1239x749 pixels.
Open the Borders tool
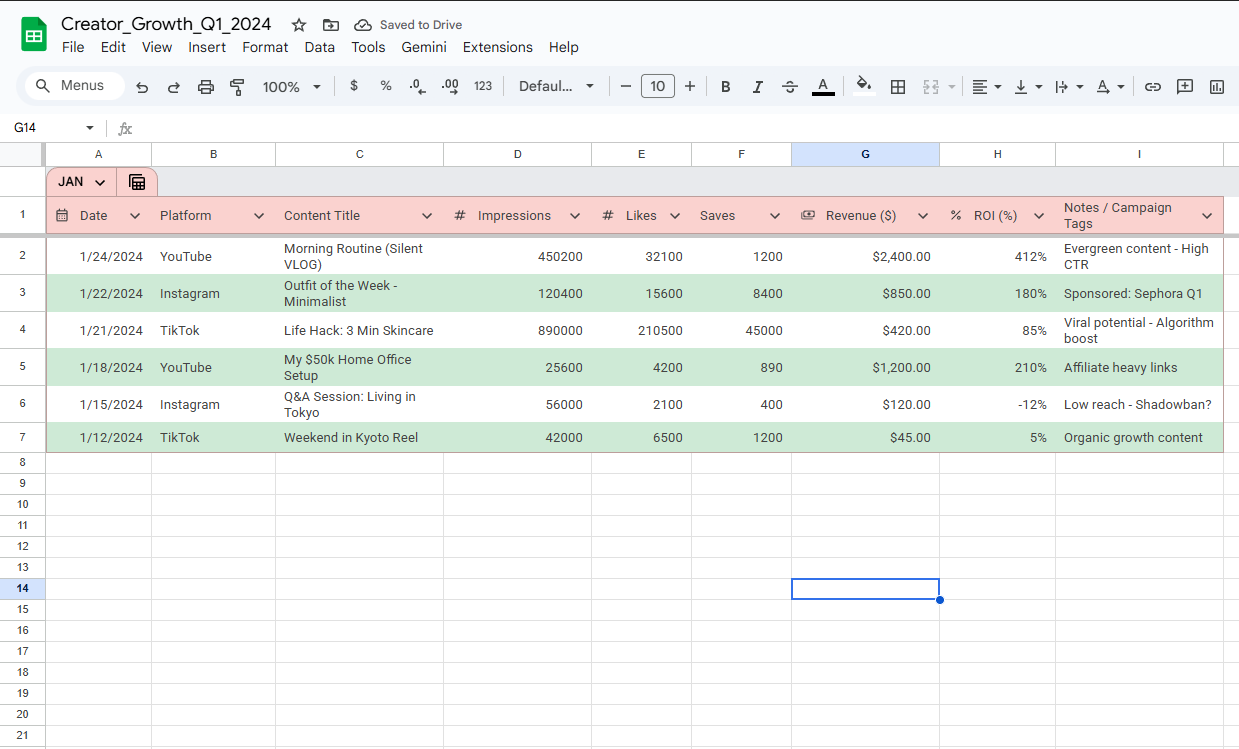(x=897, y=86)
